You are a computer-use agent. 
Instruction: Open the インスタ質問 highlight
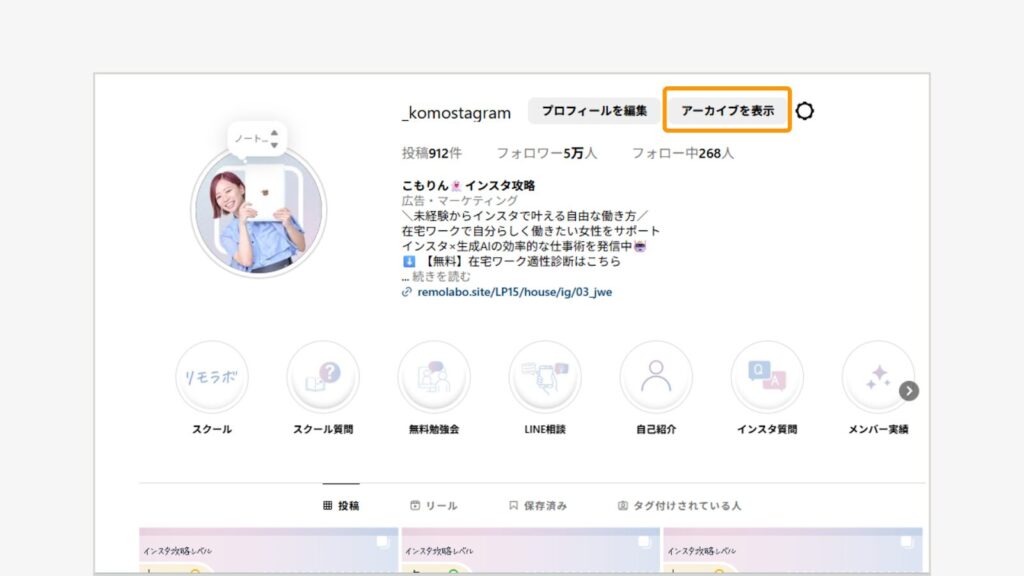767,377
